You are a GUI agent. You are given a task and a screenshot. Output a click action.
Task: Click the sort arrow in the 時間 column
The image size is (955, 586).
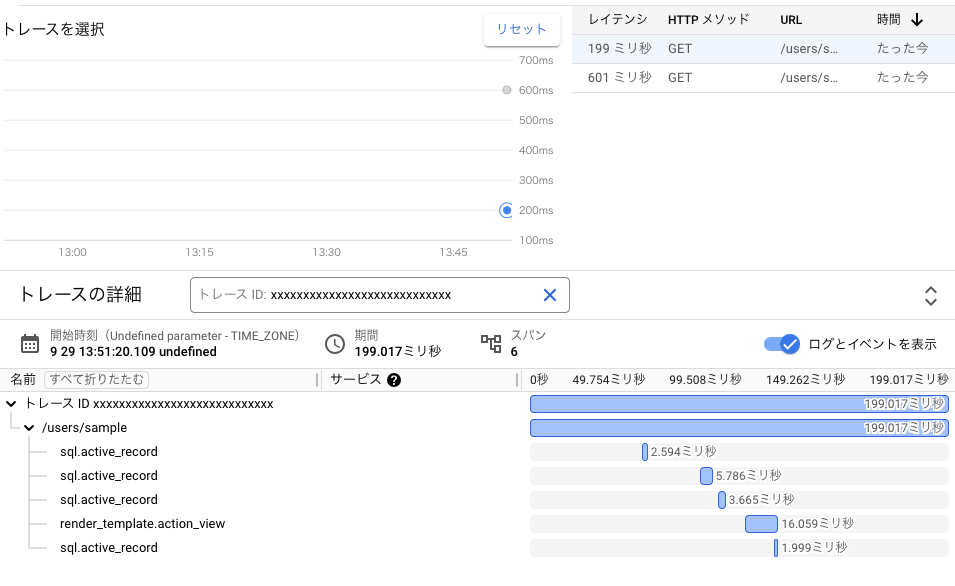click(917, 20)
